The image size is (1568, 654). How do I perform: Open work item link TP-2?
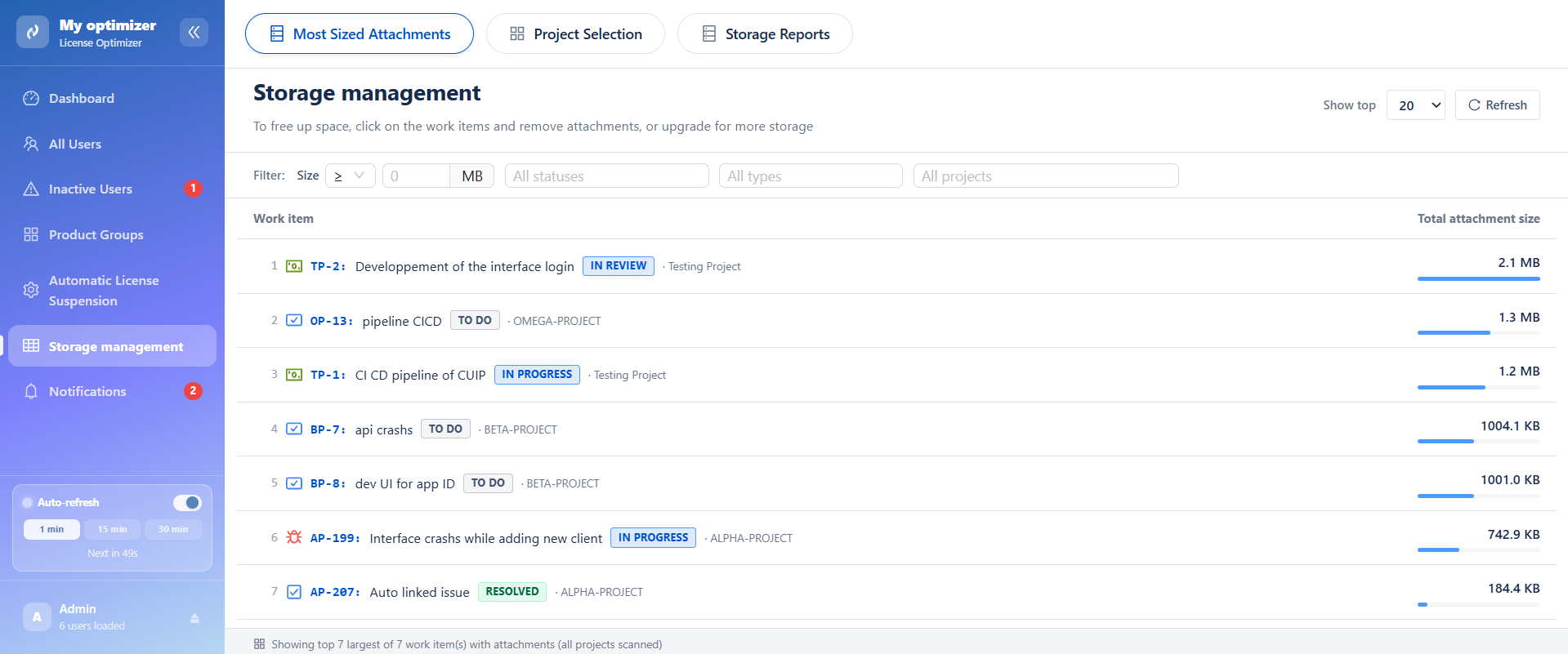coord(328,266)
